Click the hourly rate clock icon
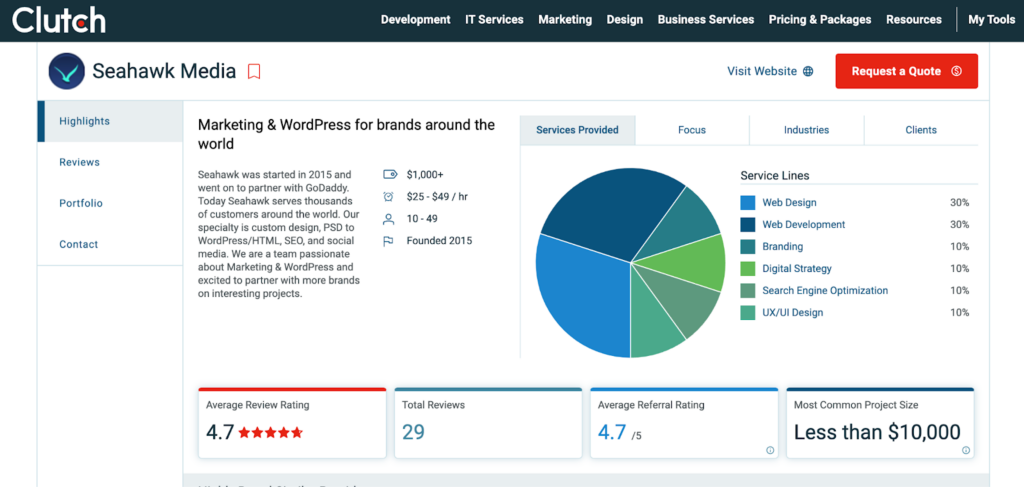This screenshot has width=1024, height=487. (x=390, y=196)
